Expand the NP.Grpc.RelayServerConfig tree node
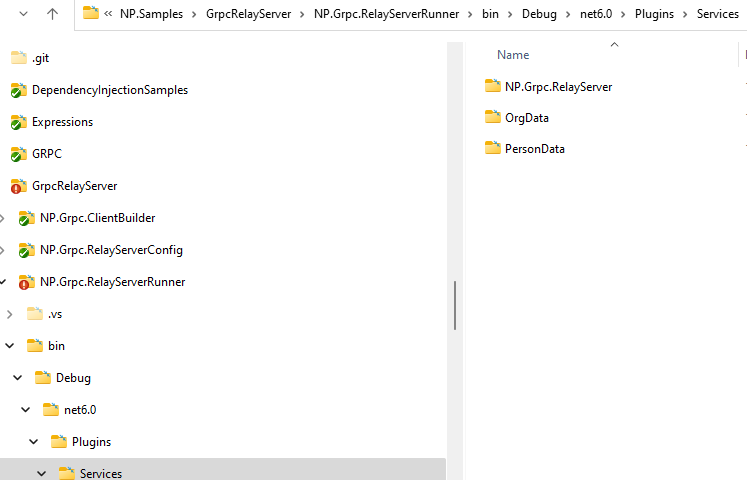747x480 pixels. pyautogui.click(x=2, y=250)
